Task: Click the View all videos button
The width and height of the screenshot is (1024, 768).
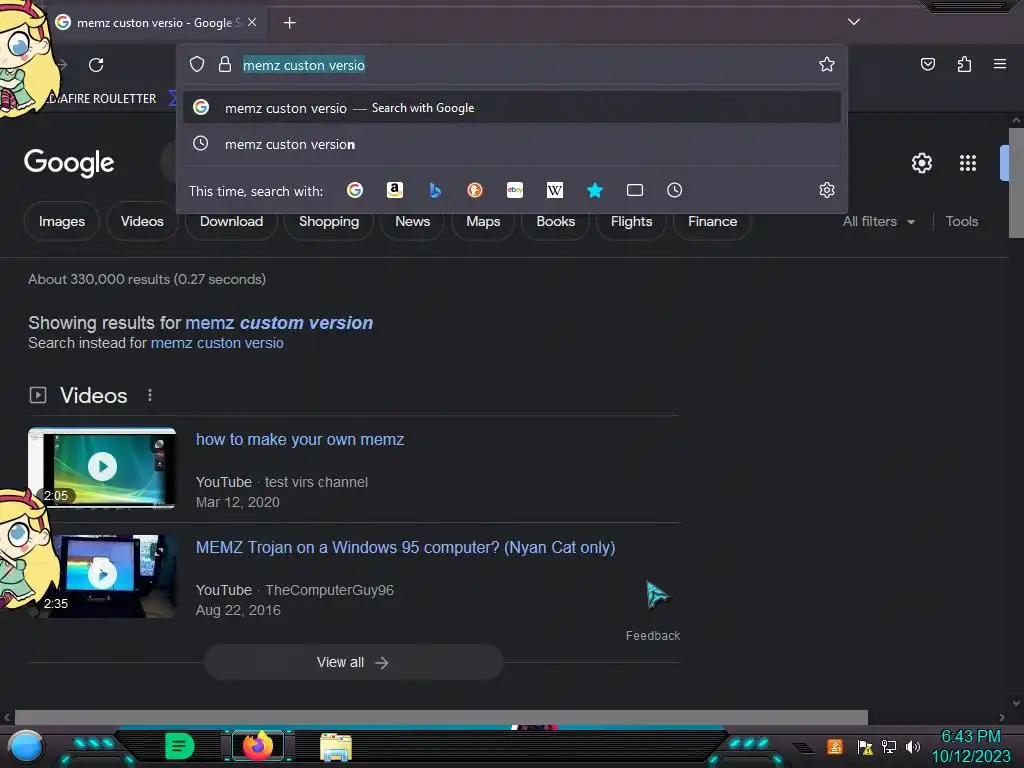Action: click(353, 662)
